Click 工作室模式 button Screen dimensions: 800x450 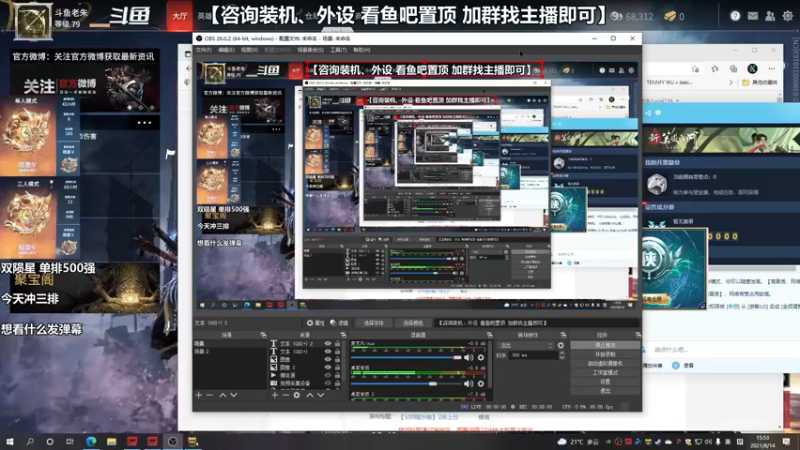(605, 372)
